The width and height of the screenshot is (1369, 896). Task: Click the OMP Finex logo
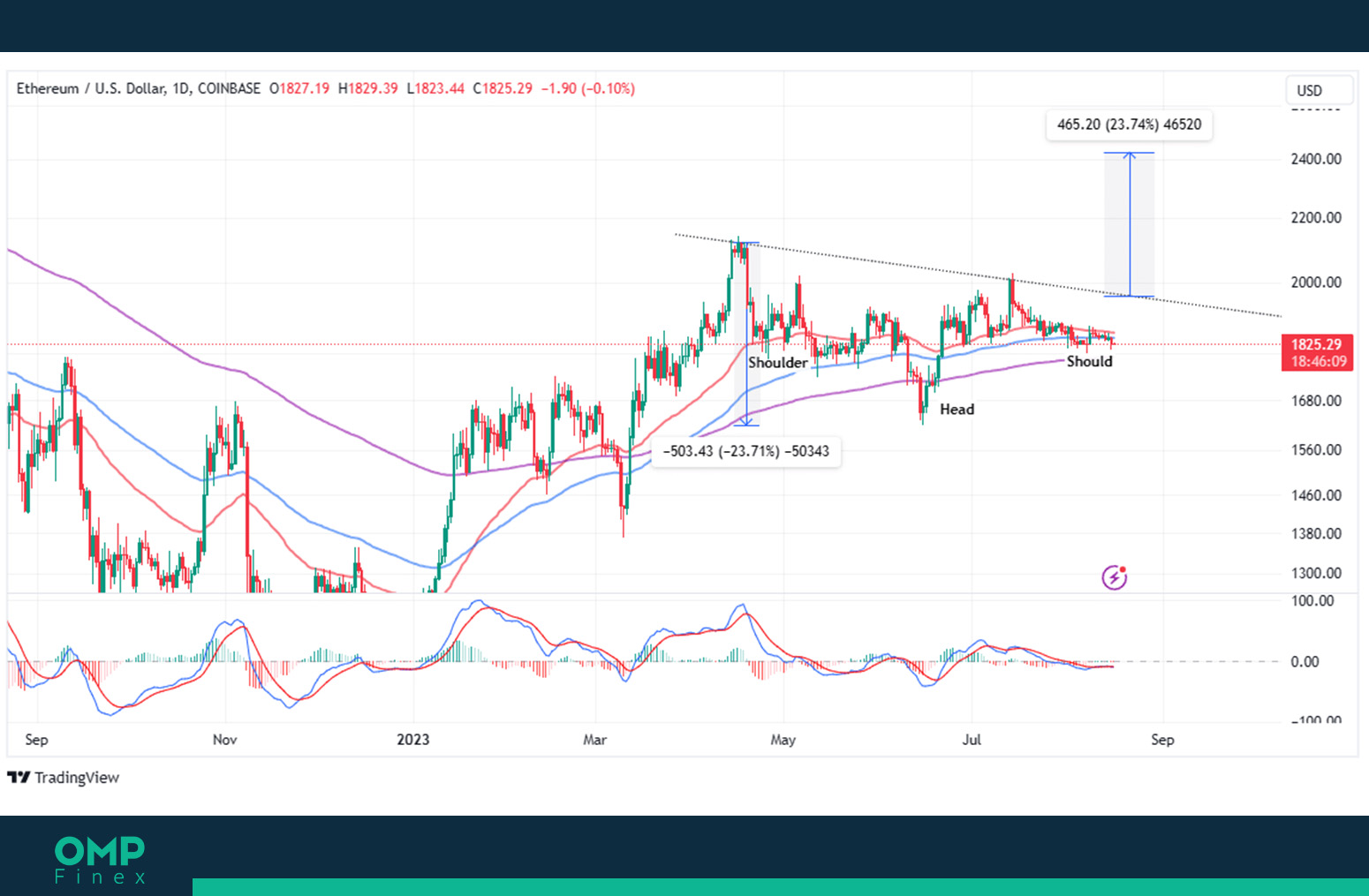tap(100, 861)
